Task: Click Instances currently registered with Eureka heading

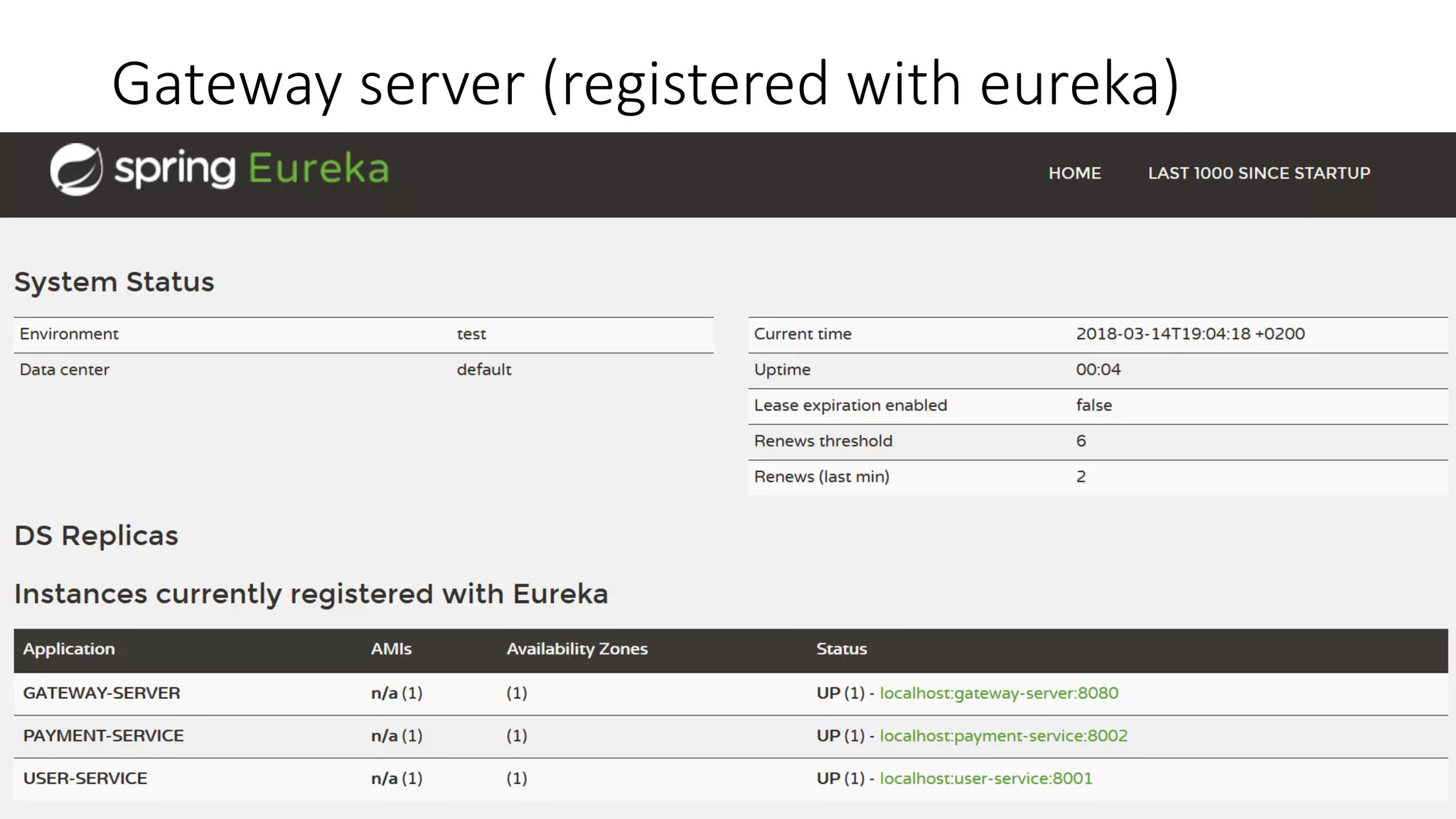Action: [311, 594]
